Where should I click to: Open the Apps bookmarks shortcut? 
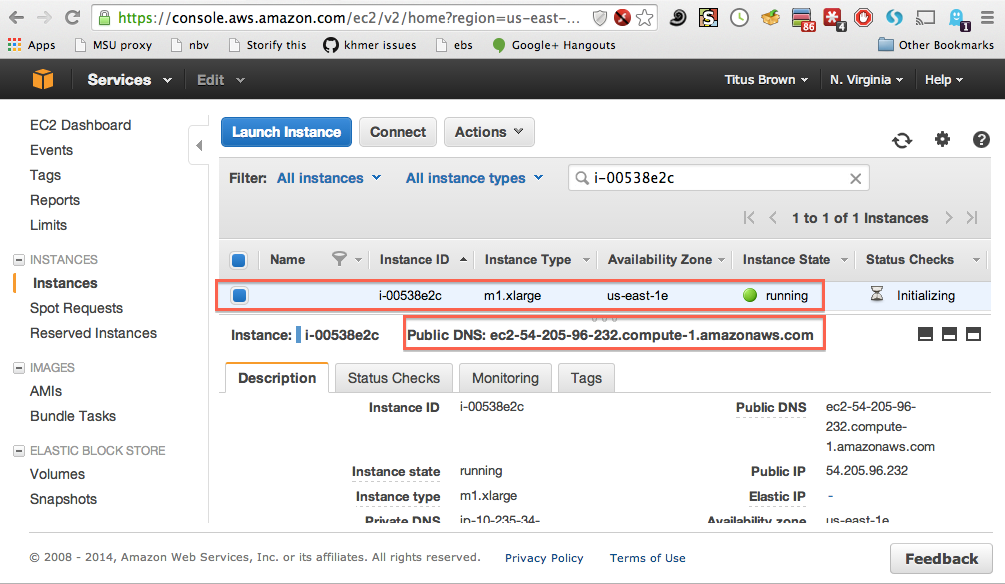(x=31, y=45)
